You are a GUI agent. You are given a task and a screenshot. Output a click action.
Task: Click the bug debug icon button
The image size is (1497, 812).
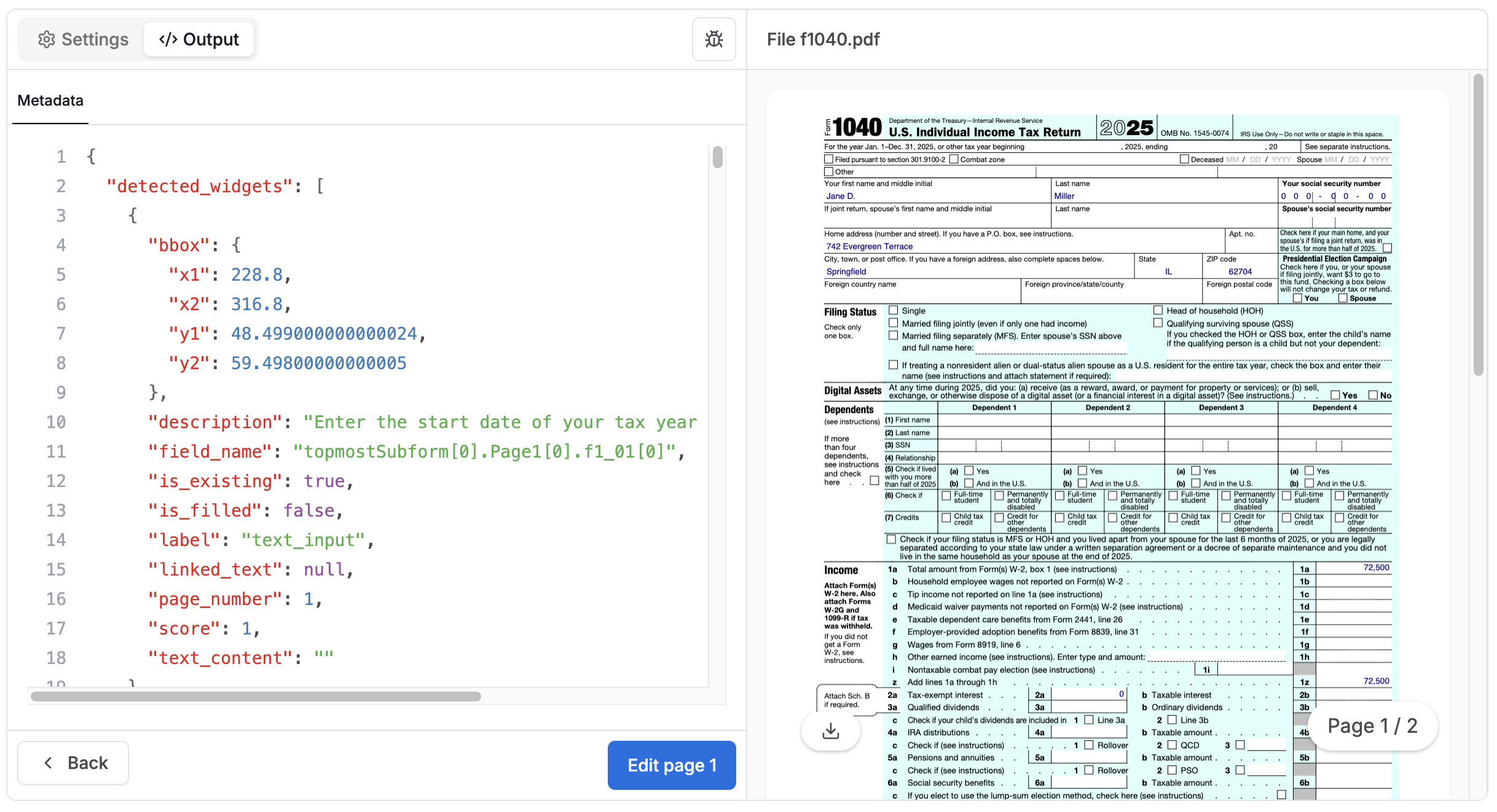pyautogui.click(x=713, y=39)
